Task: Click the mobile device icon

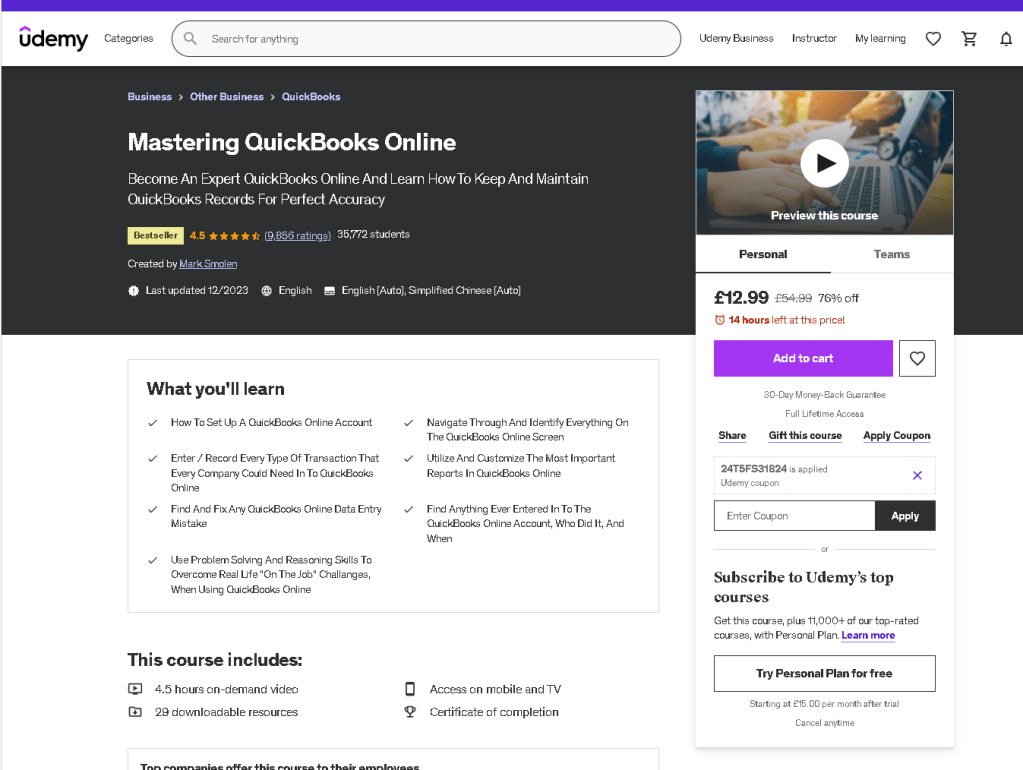Action: pos(410,688)
